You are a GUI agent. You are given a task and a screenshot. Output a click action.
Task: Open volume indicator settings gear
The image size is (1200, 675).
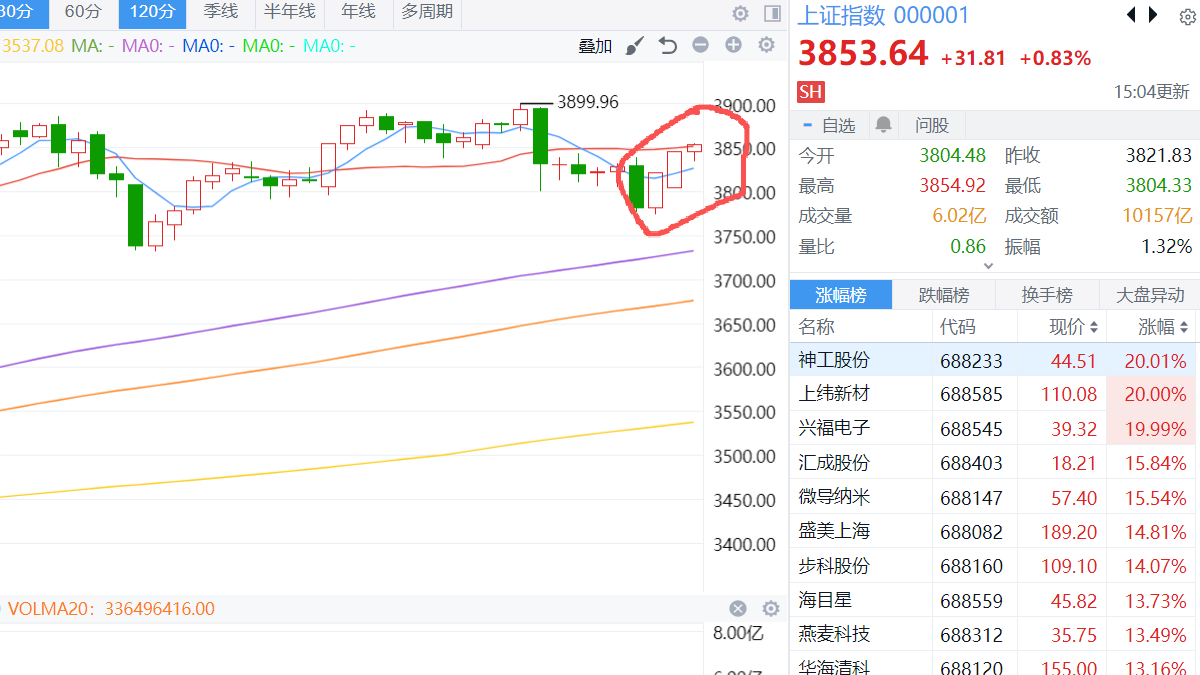pyautogui.click(x=770, y=609)
